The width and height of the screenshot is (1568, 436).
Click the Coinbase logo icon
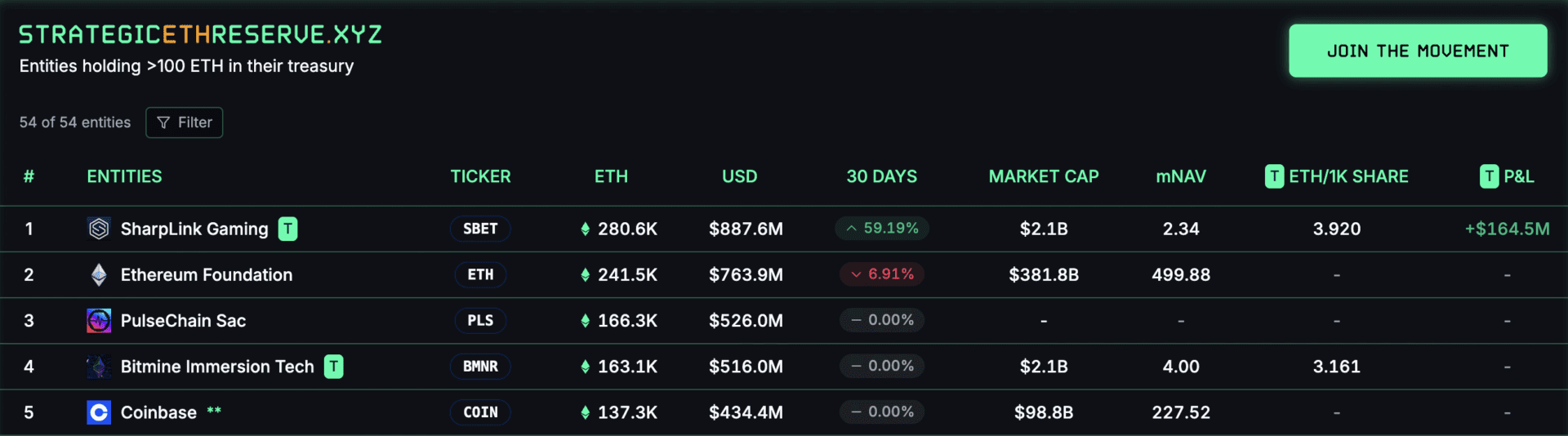(99, 412)
